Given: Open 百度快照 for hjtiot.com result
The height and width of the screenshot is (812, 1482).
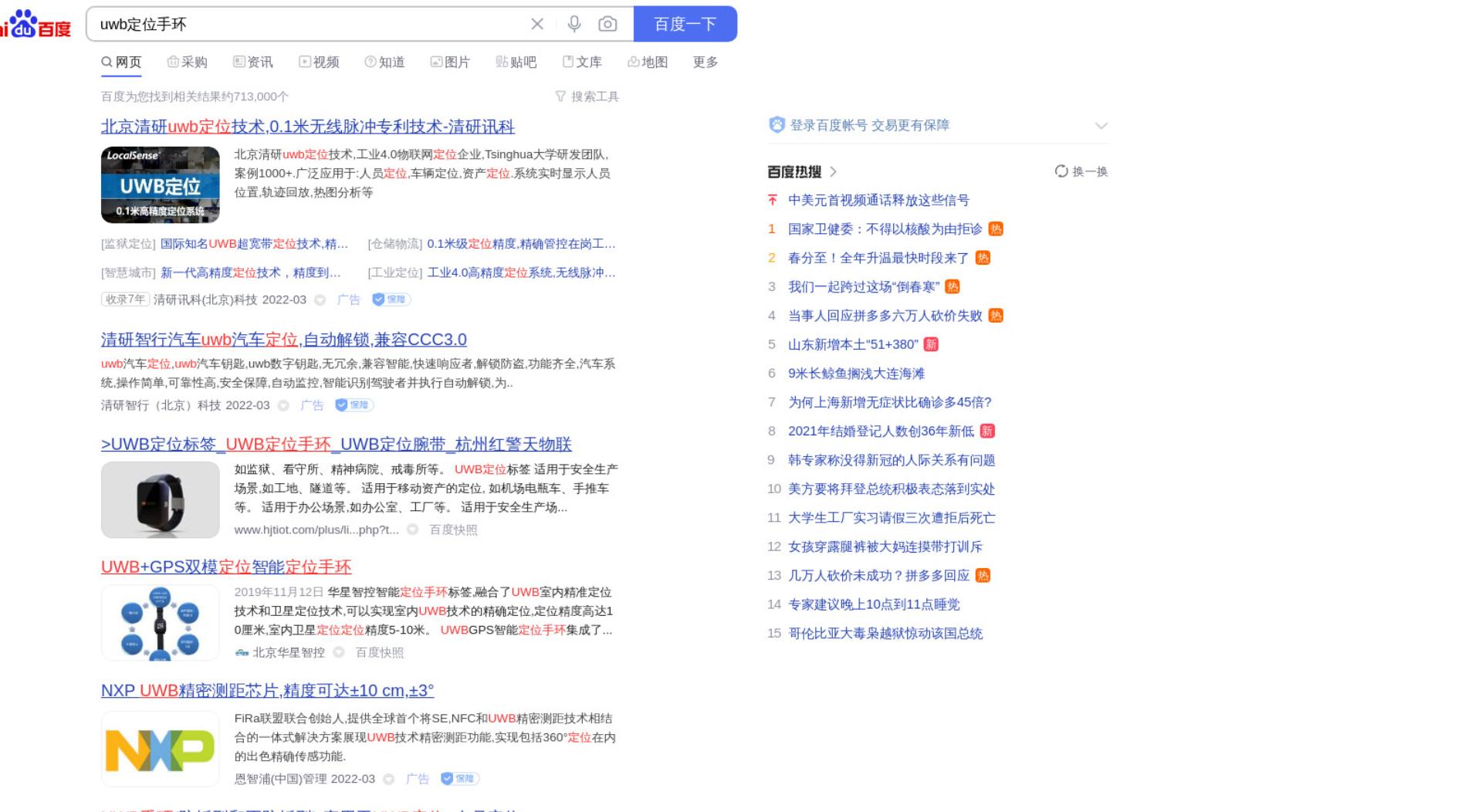Looking at the screenshot, I should pos(453,529).
